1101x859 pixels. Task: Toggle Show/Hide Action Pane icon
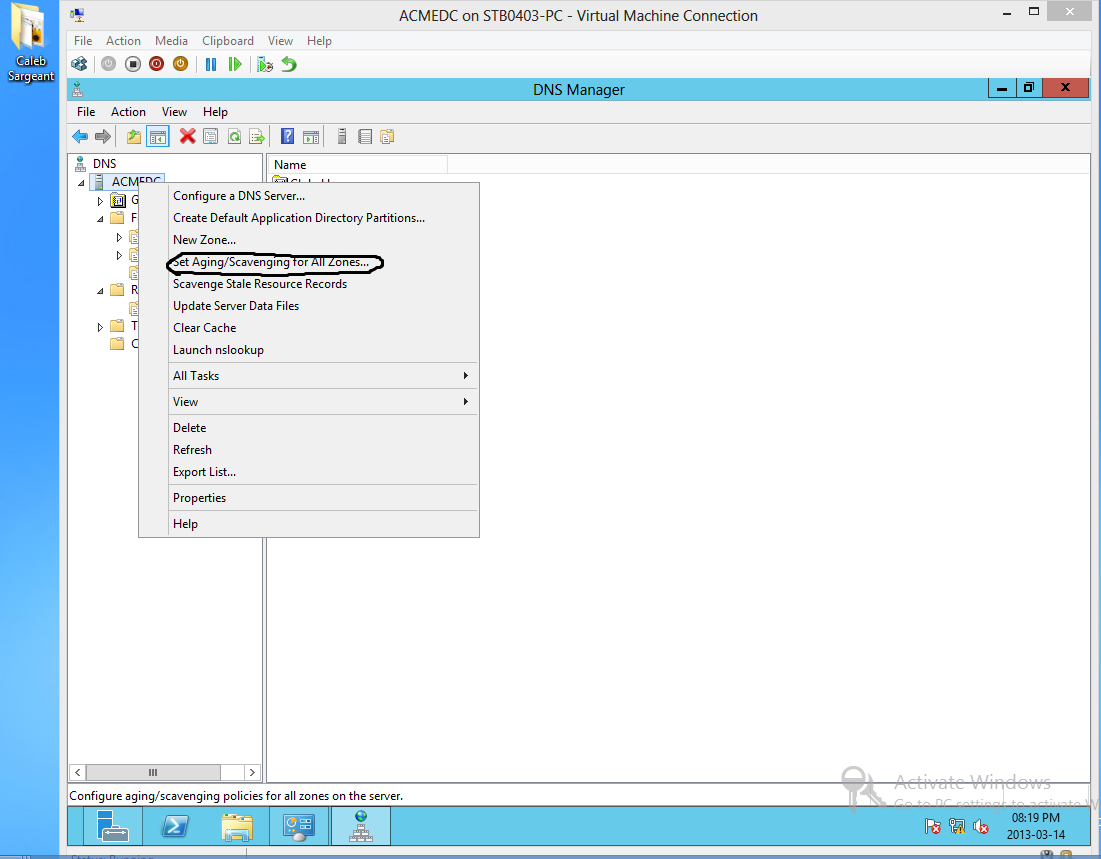click(311, 136)
